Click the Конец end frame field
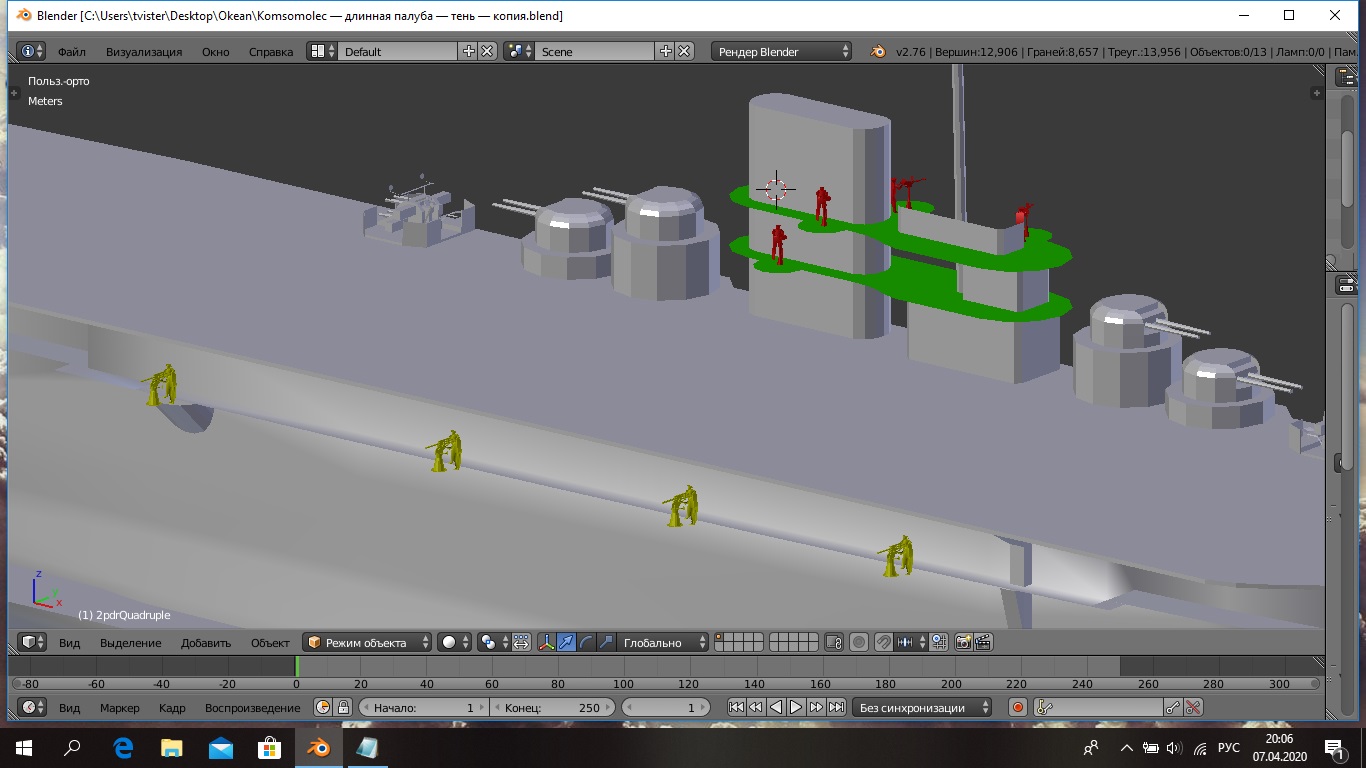The height and width of the screenshot is (768, 1366). click(552, 707)
